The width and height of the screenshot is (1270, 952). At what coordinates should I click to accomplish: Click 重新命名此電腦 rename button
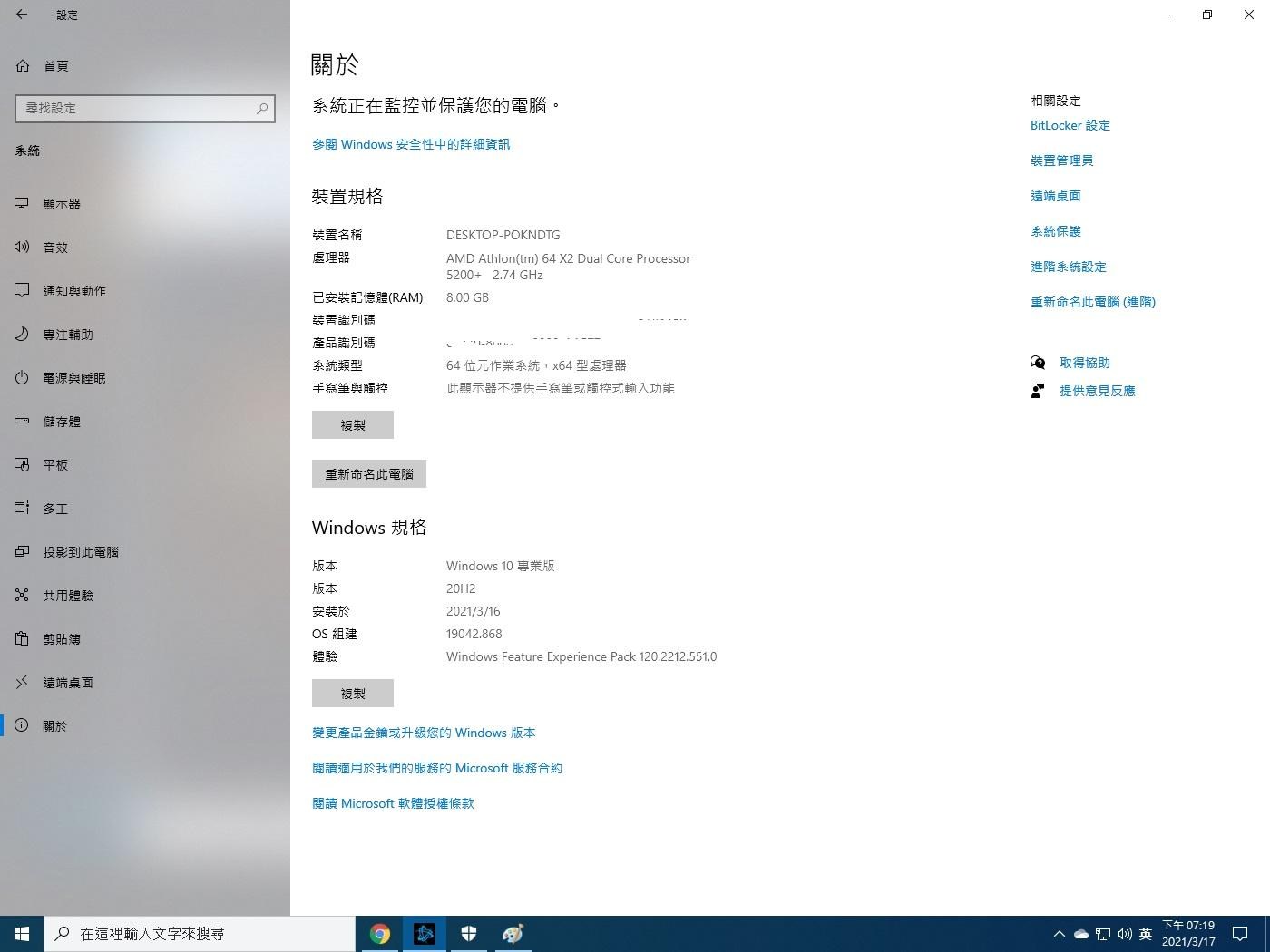click(368, 473)
